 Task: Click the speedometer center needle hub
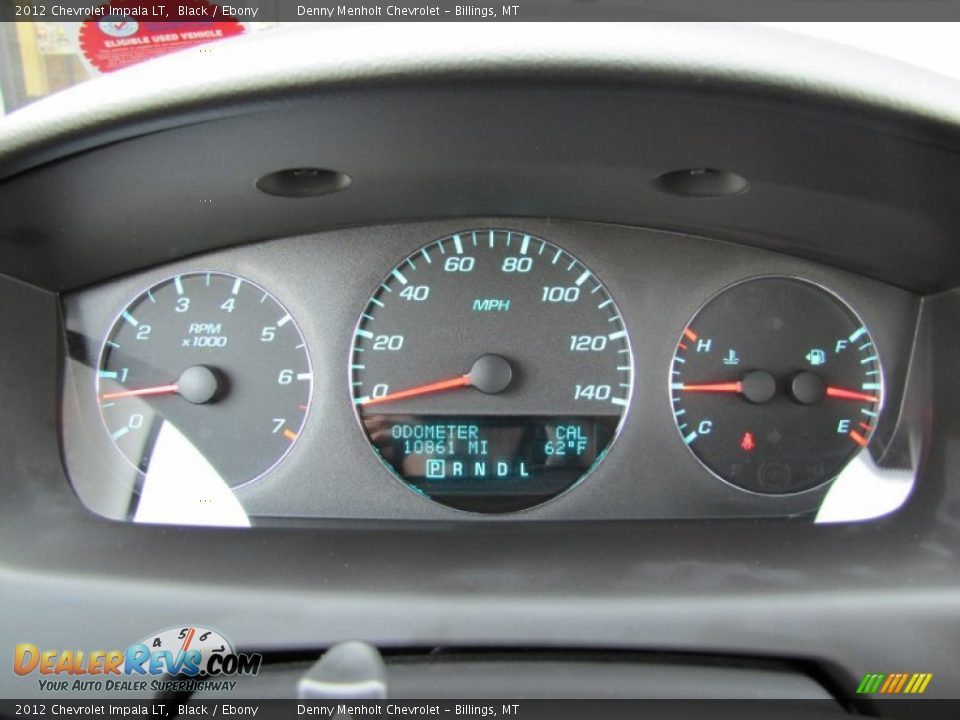tap(491, 374)
